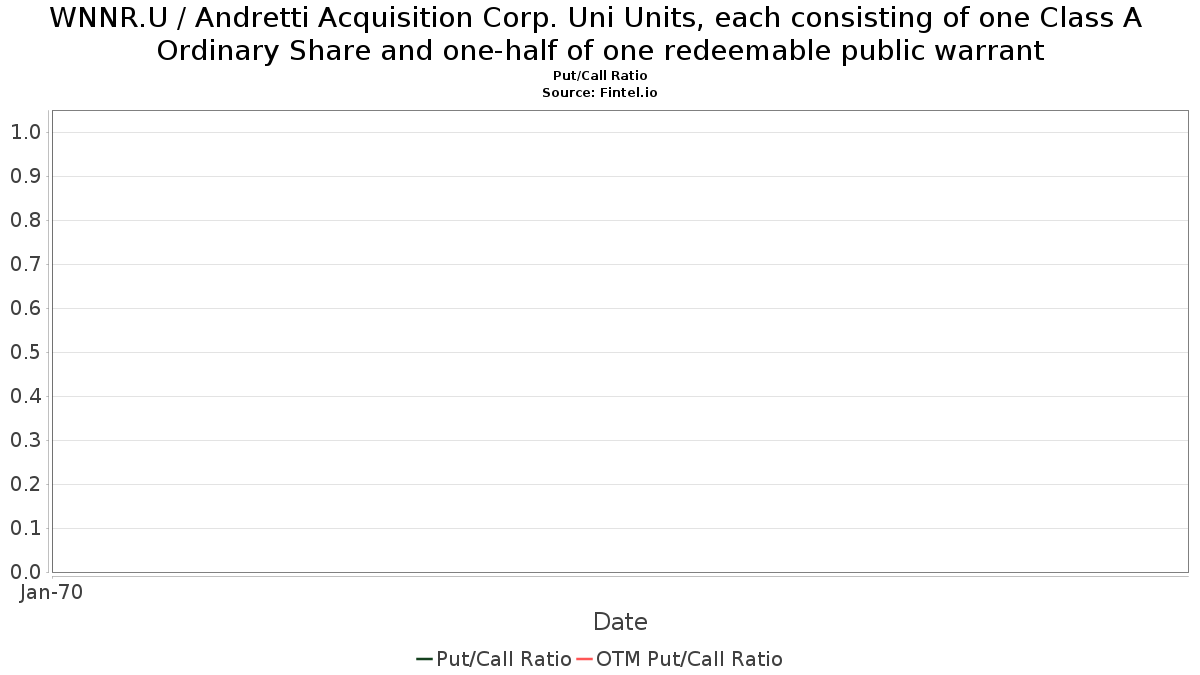
Task: Click the 0.3 y-axis tick label
Action: (x=25, y=440)
